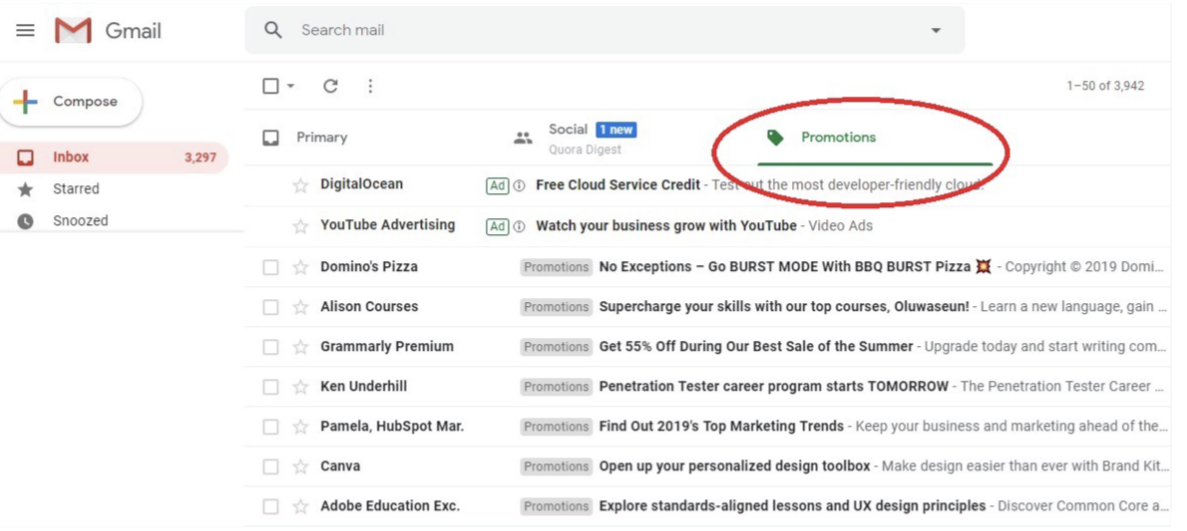The height and width of the screenshot is (531, 1187).
Task: Compose a new message
Action: tap(71, 102)
